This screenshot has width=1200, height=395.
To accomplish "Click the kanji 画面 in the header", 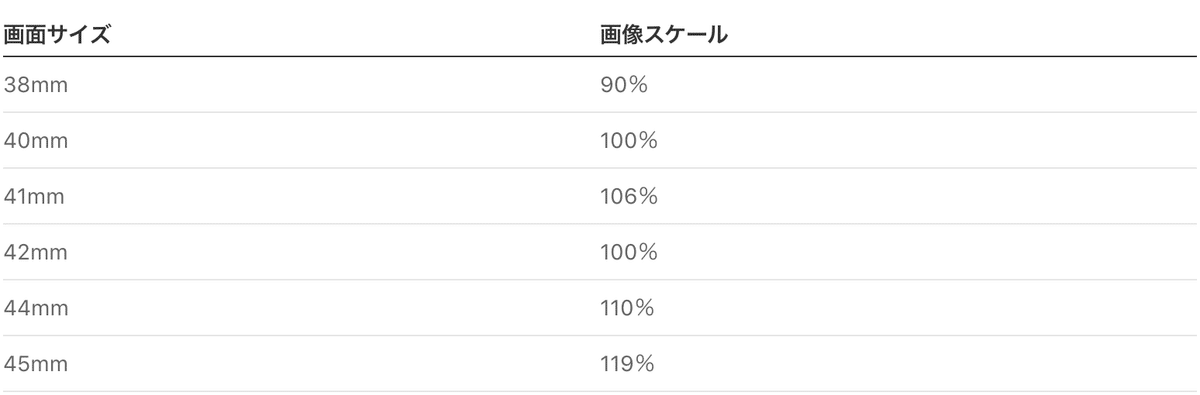I will pyautogui.click(x=27, y=36).
